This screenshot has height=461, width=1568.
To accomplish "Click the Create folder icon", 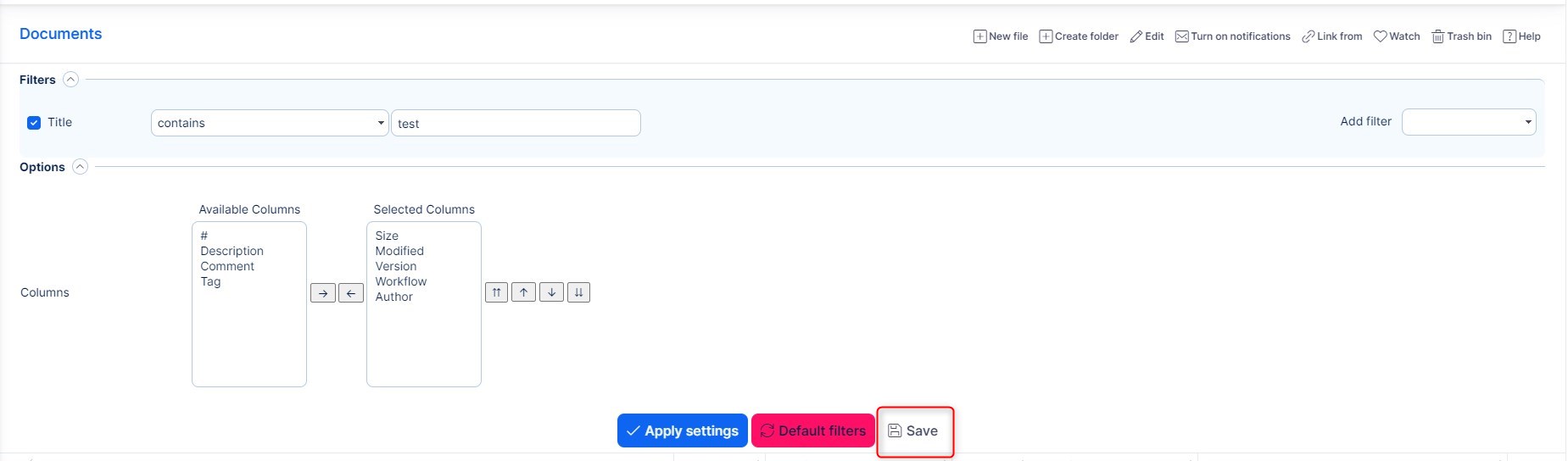I will click(x=1046, y=36).
